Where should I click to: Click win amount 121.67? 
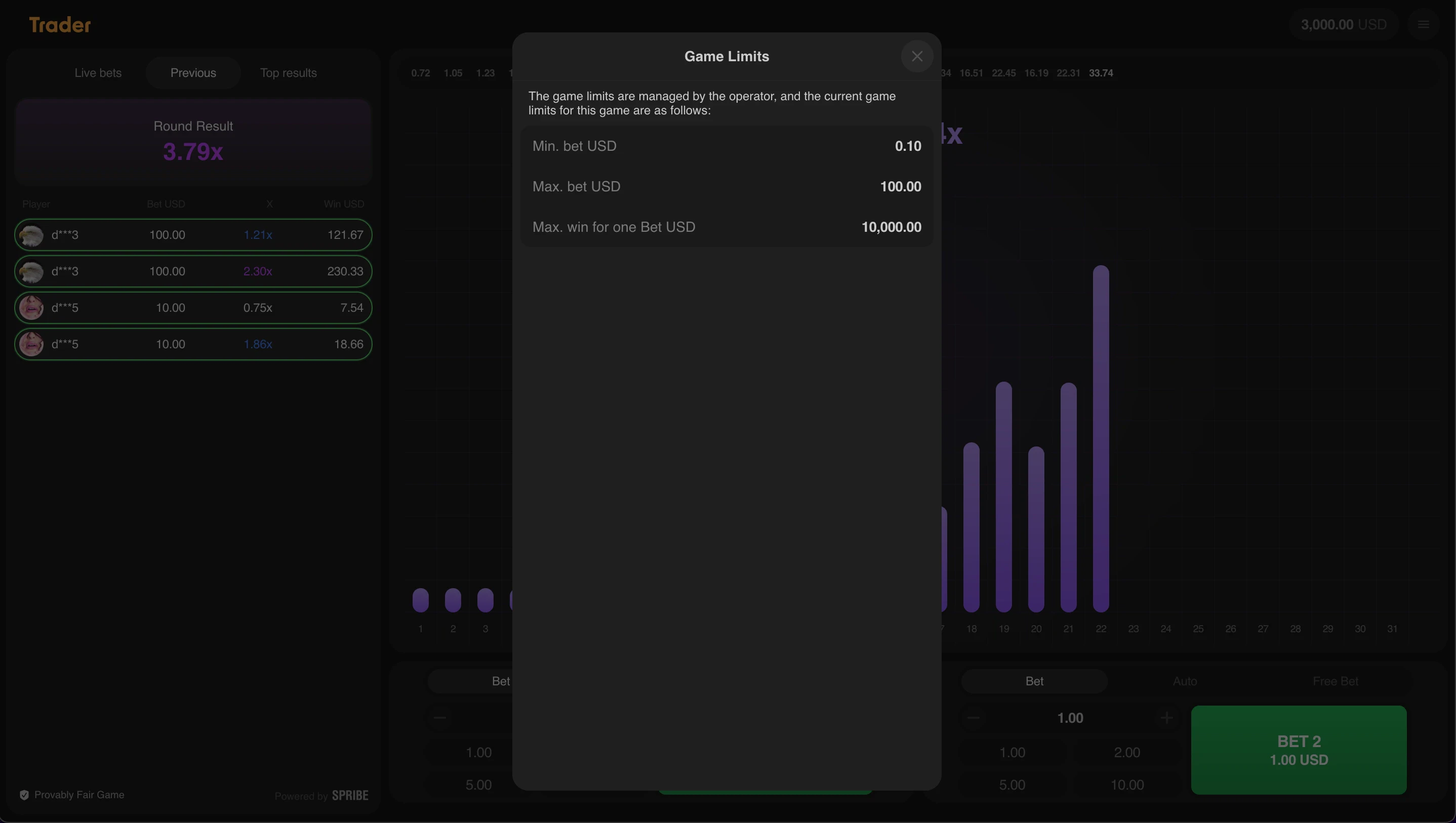tap(345, 234)
